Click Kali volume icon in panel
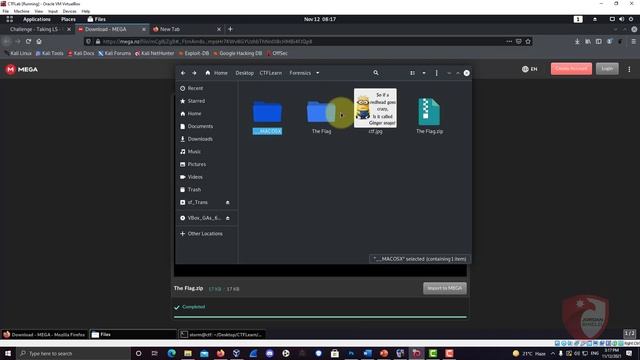 point(621,19)
